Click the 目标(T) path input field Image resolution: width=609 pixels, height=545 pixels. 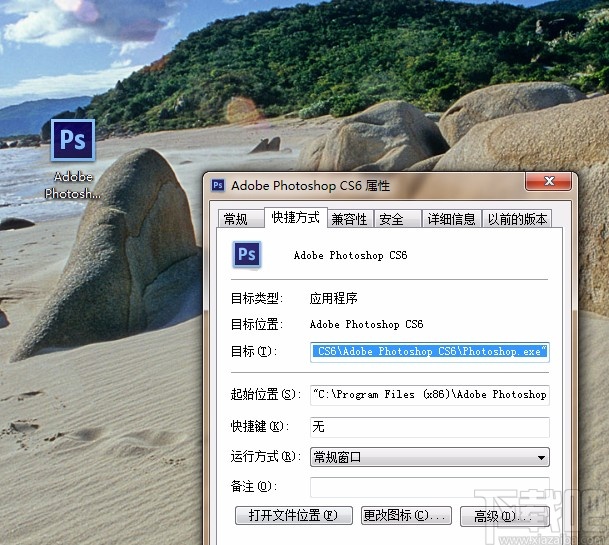pyautogui.click(x=430, y=352)
